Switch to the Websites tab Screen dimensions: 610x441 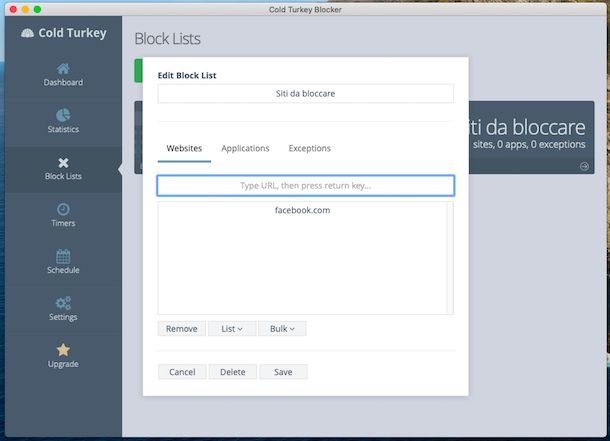[x=184, y=148]
